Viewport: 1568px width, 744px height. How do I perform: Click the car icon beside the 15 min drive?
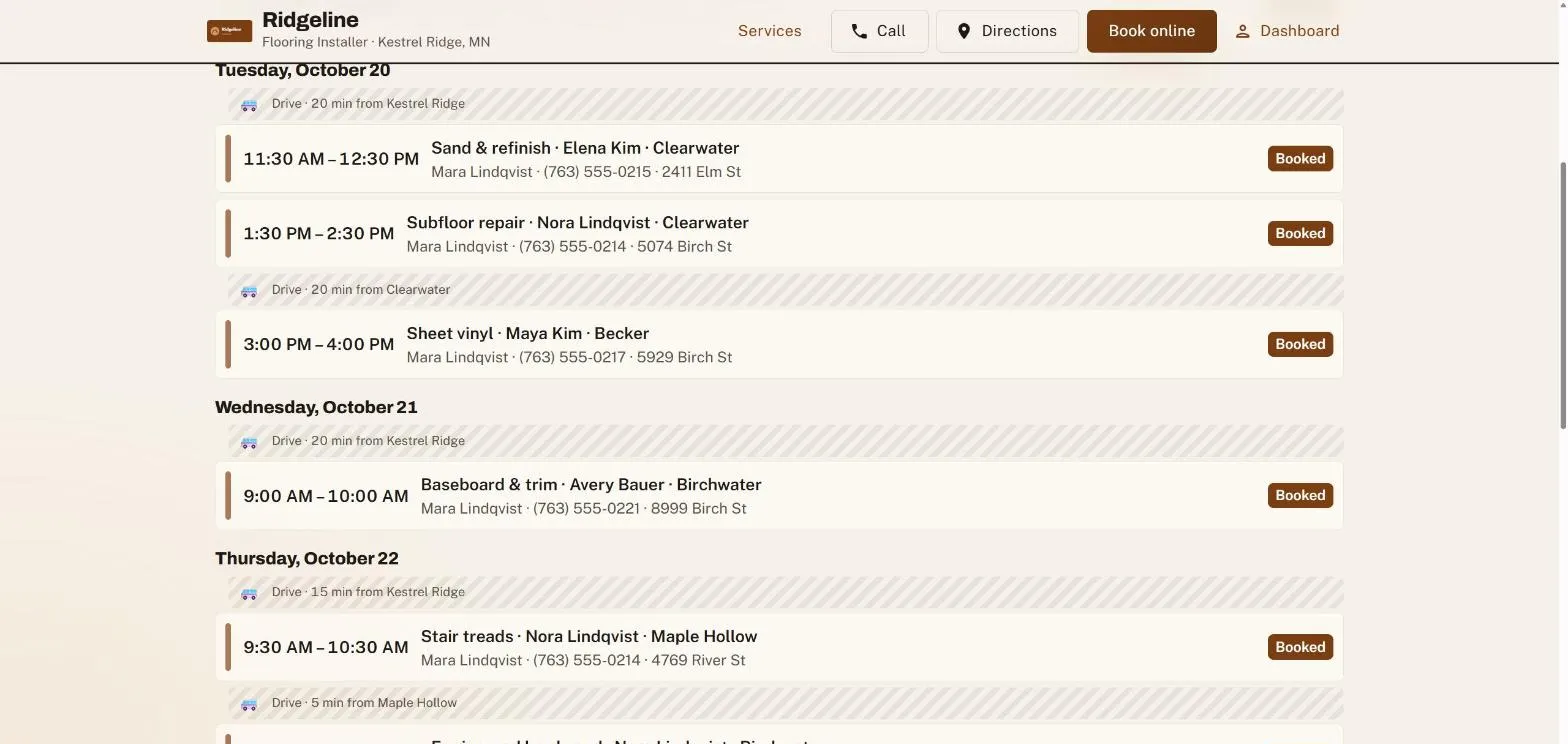pyautogui.click(x=249, y=592)
